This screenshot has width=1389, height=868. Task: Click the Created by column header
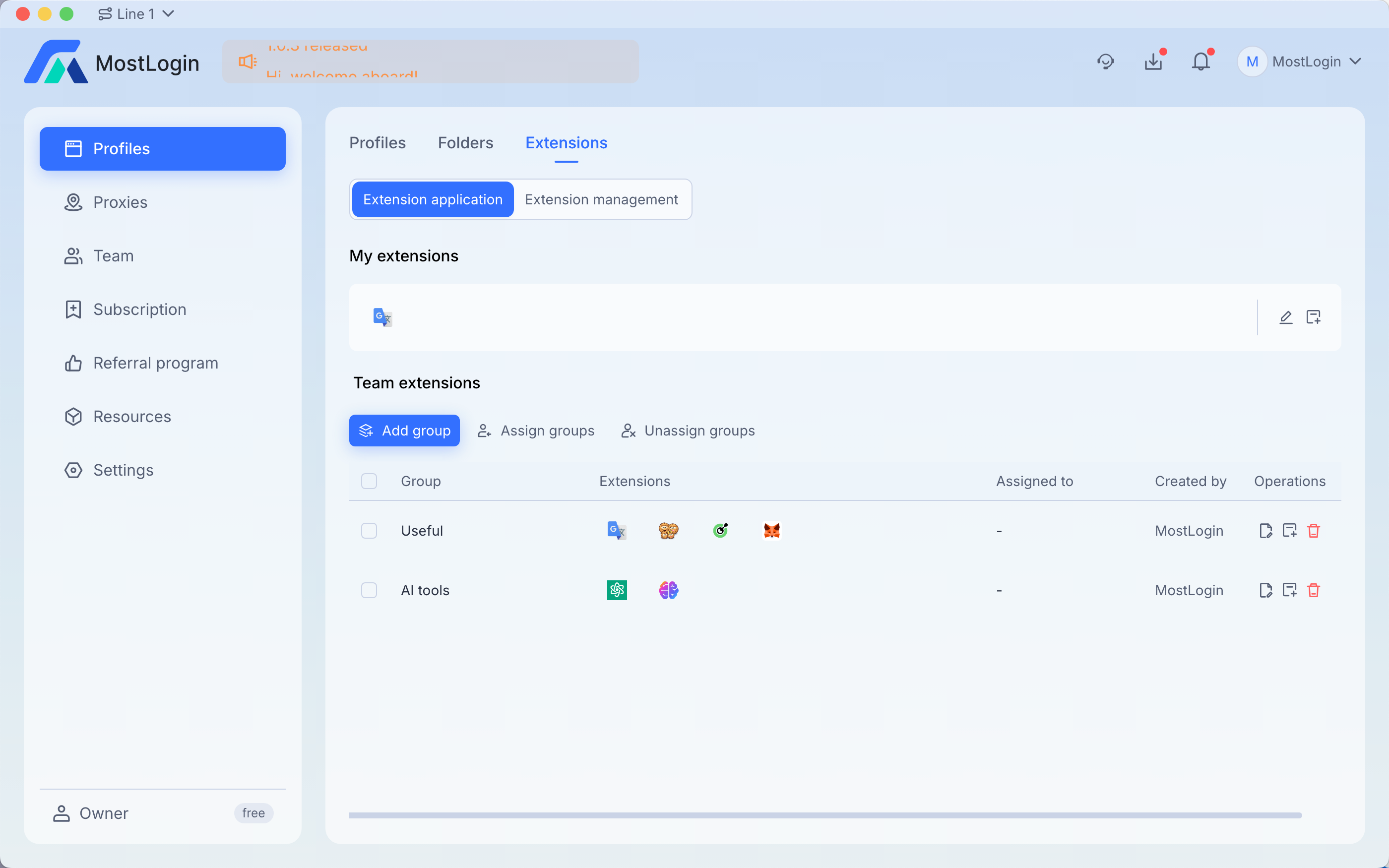(1191, 481)
